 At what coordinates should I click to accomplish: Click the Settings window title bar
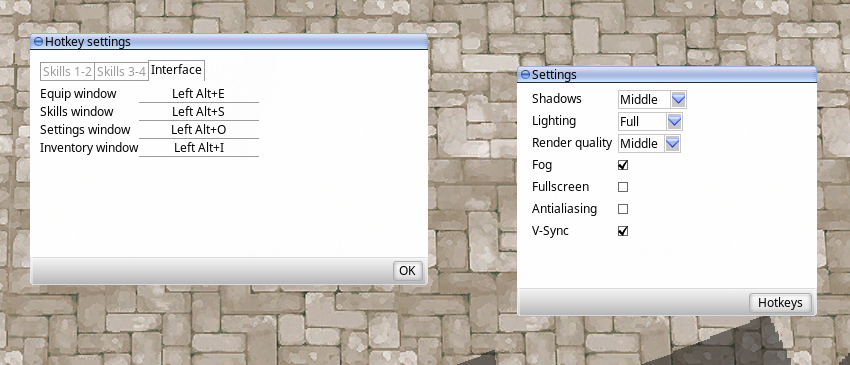coord(667,75)
